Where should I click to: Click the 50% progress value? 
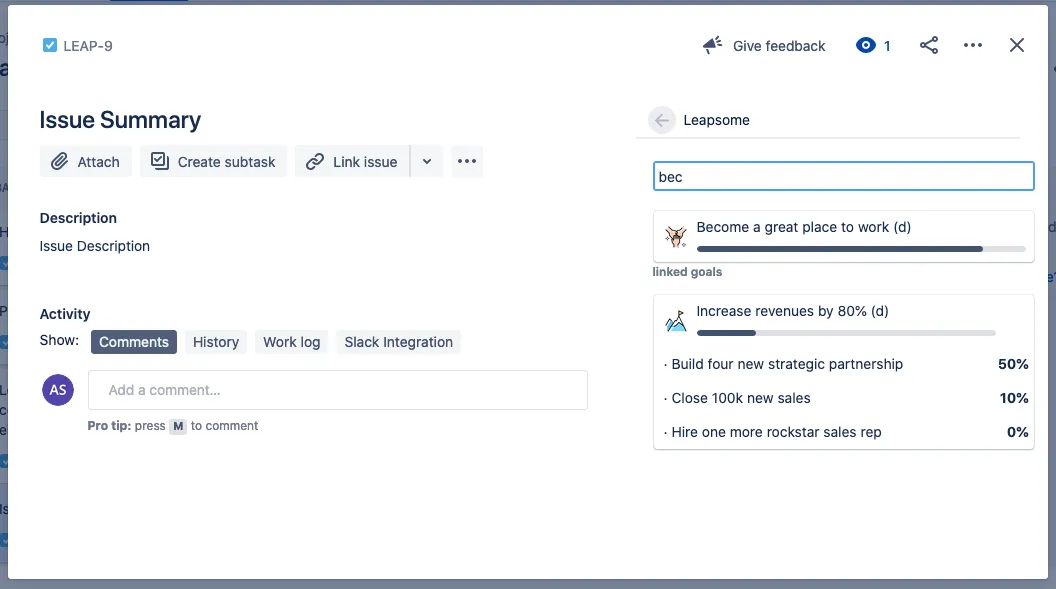tap(1013, 364)
